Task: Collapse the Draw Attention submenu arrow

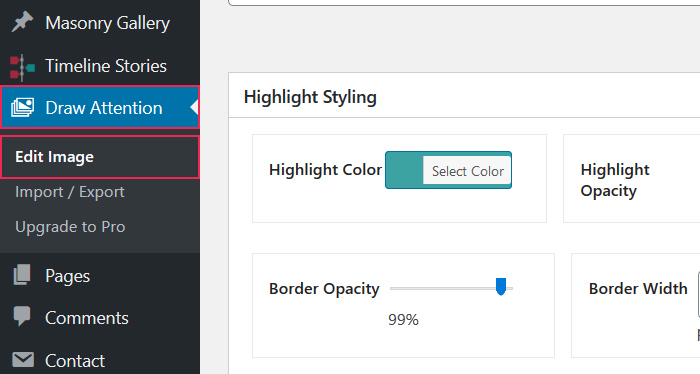Action: 194,108
